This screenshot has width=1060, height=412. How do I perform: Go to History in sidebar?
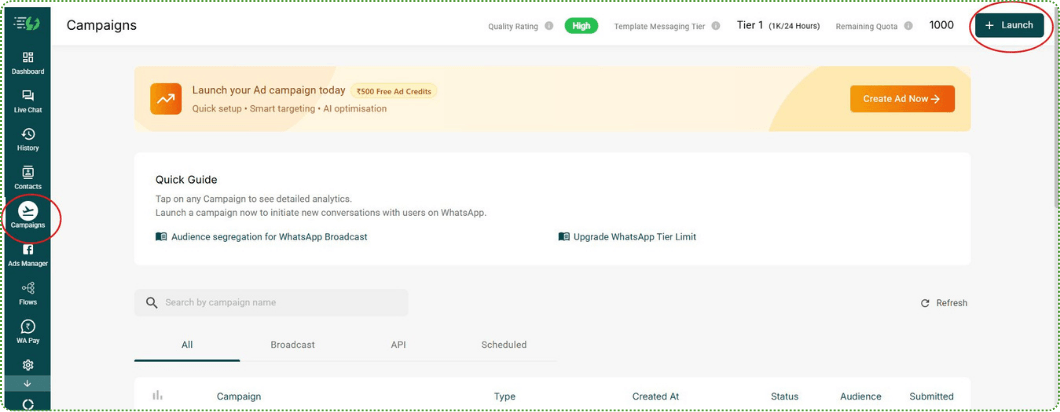coord(28,139)
